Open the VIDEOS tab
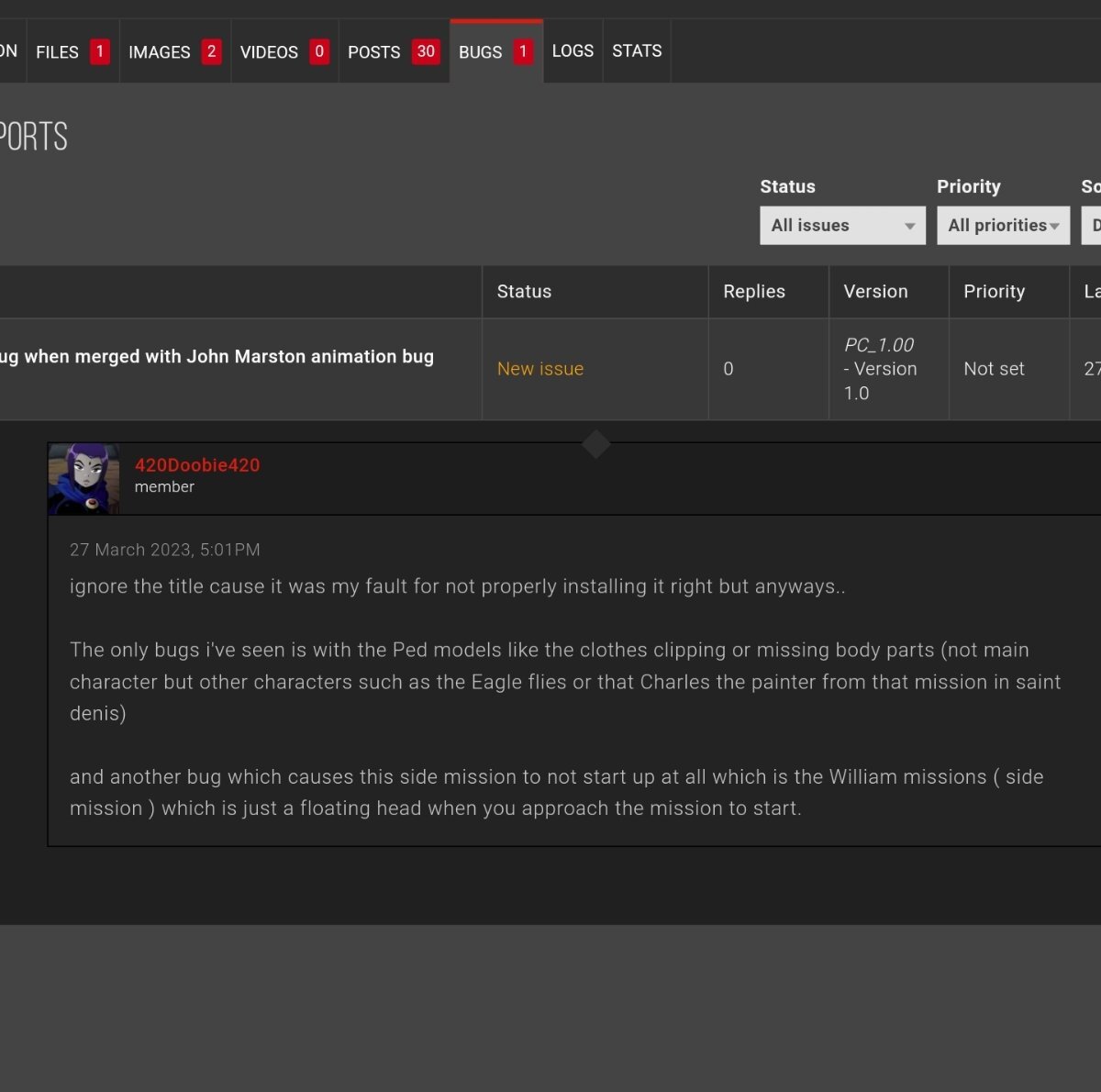Viewport: 1101px width, 1092px height. (284, 52)
